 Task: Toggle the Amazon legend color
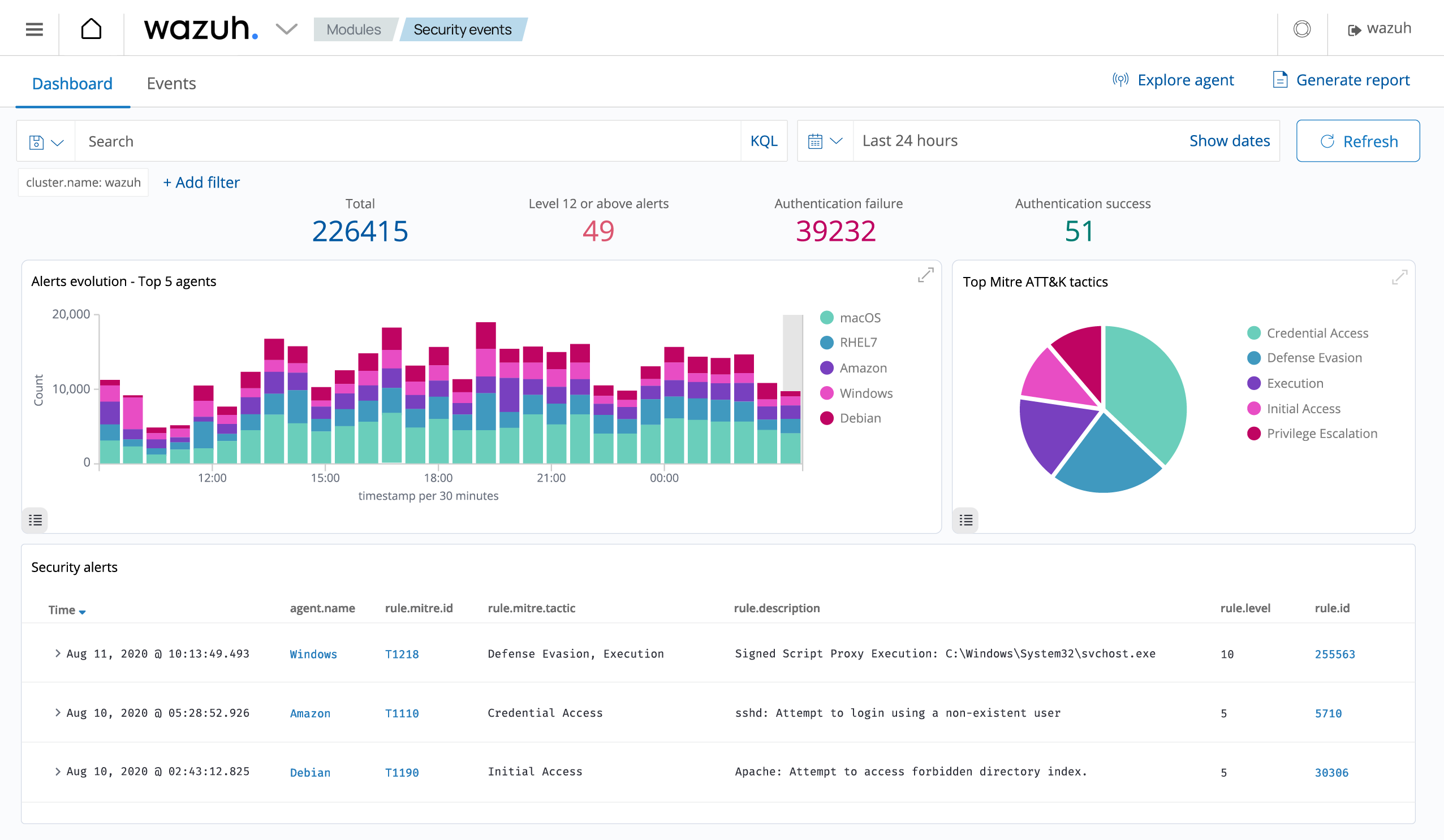pyautogui.click(x=827, y=368)
